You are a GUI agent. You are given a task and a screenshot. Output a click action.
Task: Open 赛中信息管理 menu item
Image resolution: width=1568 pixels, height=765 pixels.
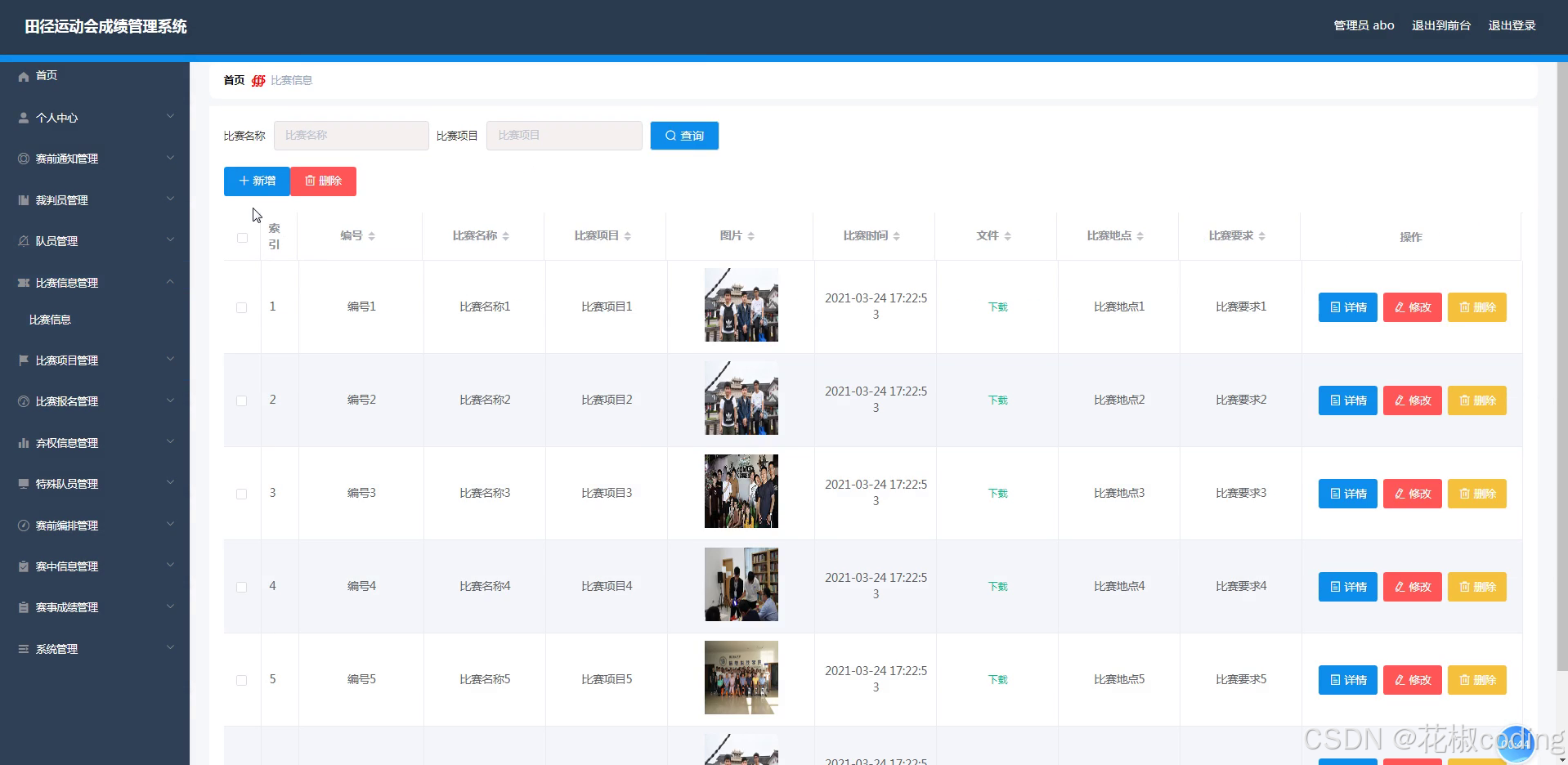click(95, 566)
